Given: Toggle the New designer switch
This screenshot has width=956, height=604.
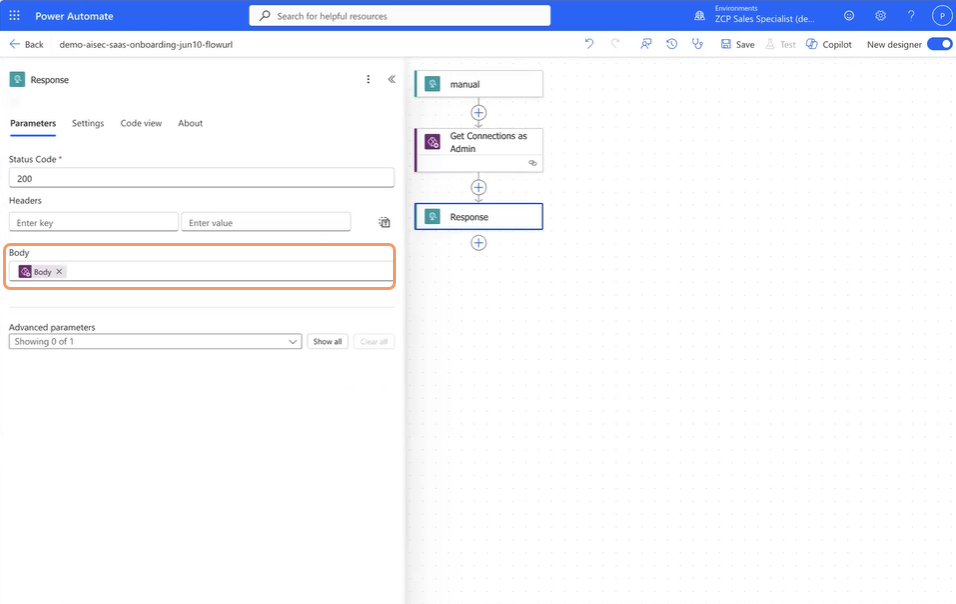Looking at the screenshot, I should 940,44.
